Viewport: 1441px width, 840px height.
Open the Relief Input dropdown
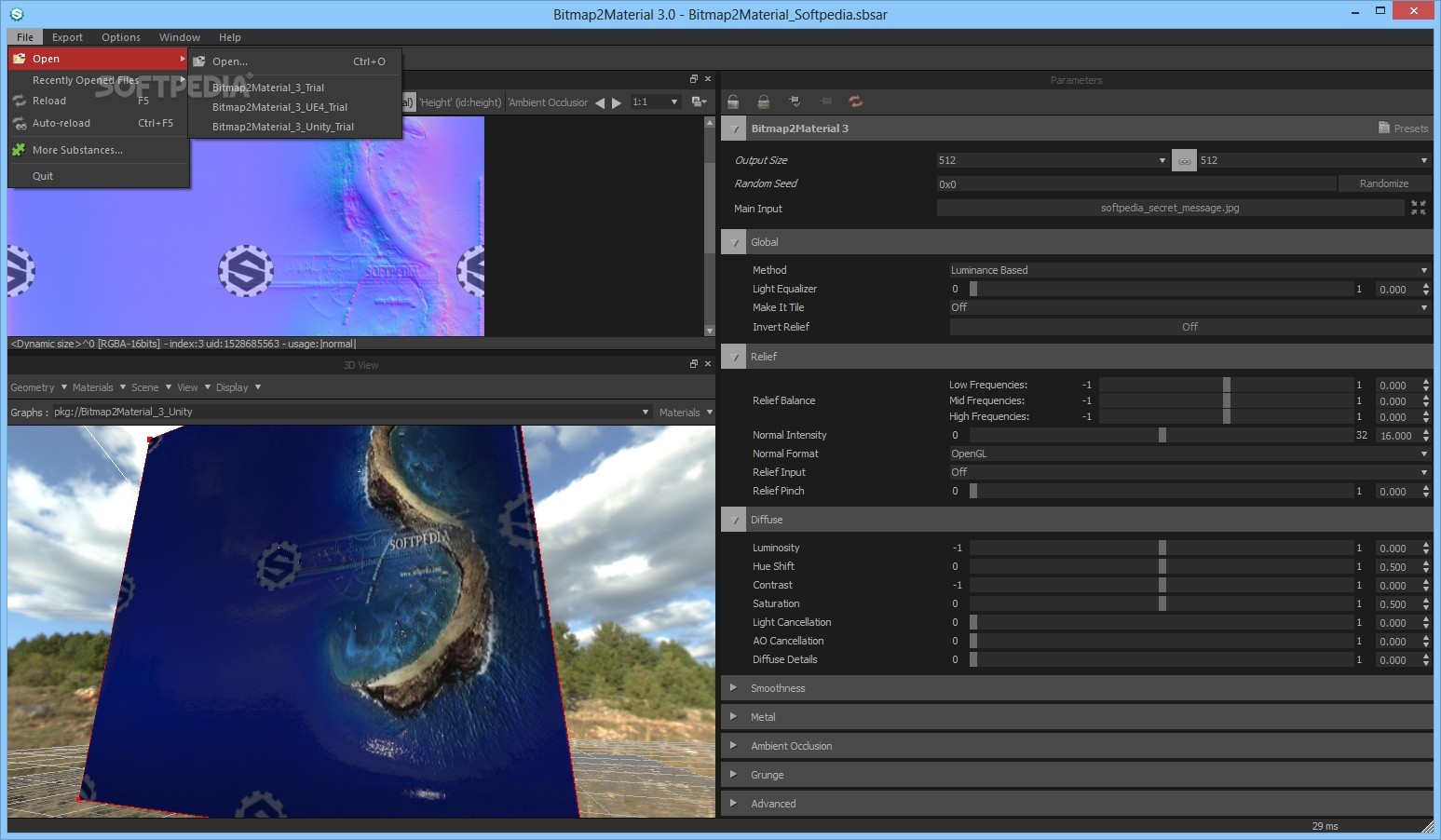[x=1190, y=472]
